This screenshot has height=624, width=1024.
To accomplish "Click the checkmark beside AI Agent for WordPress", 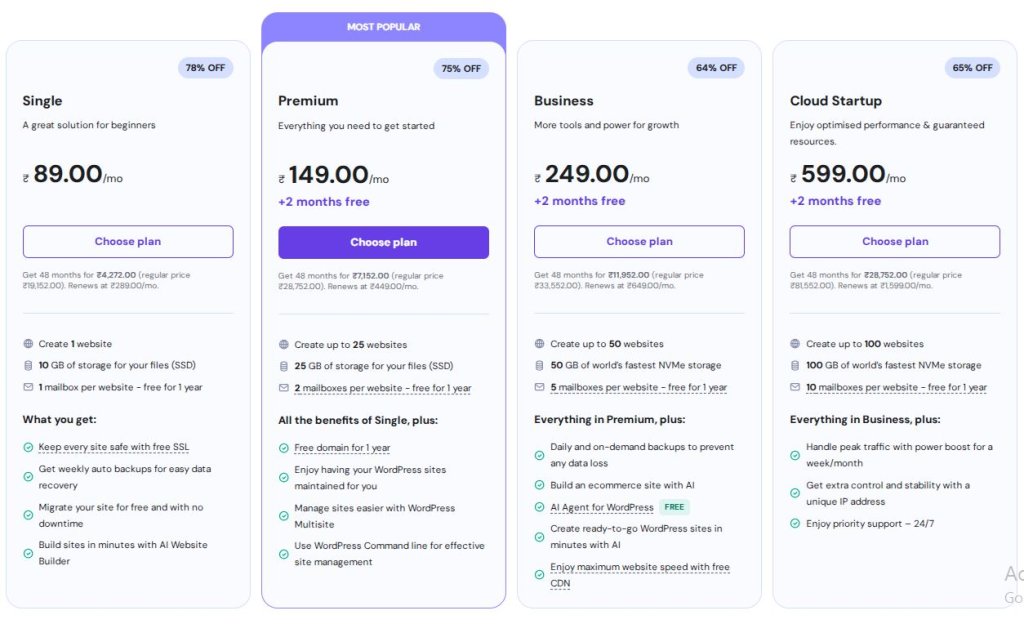I will pyautogui.click(x=540, y=508).
